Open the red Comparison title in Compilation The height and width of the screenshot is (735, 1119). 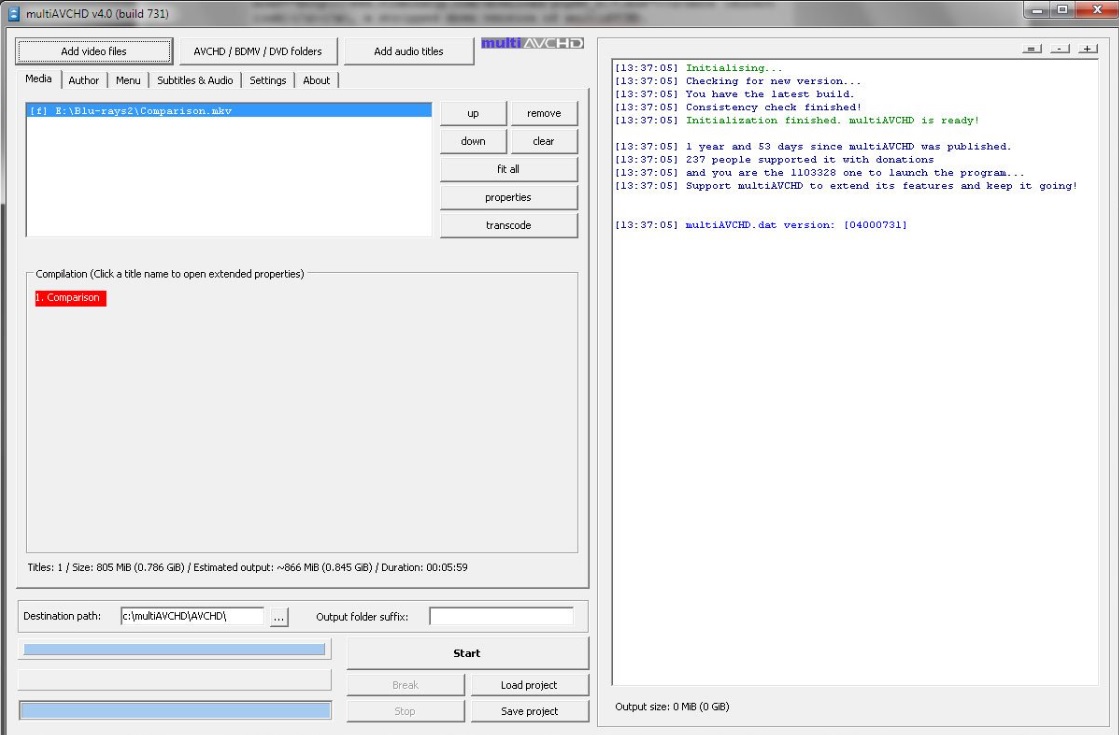70,298
